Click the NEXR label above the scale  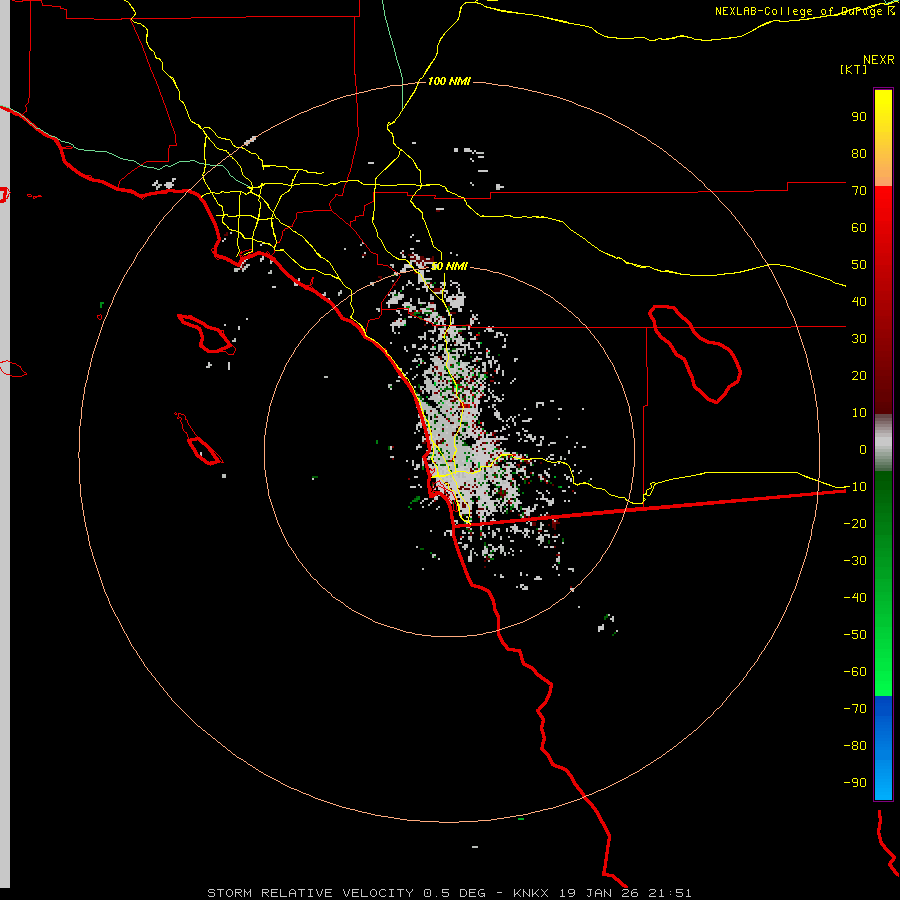879,60
